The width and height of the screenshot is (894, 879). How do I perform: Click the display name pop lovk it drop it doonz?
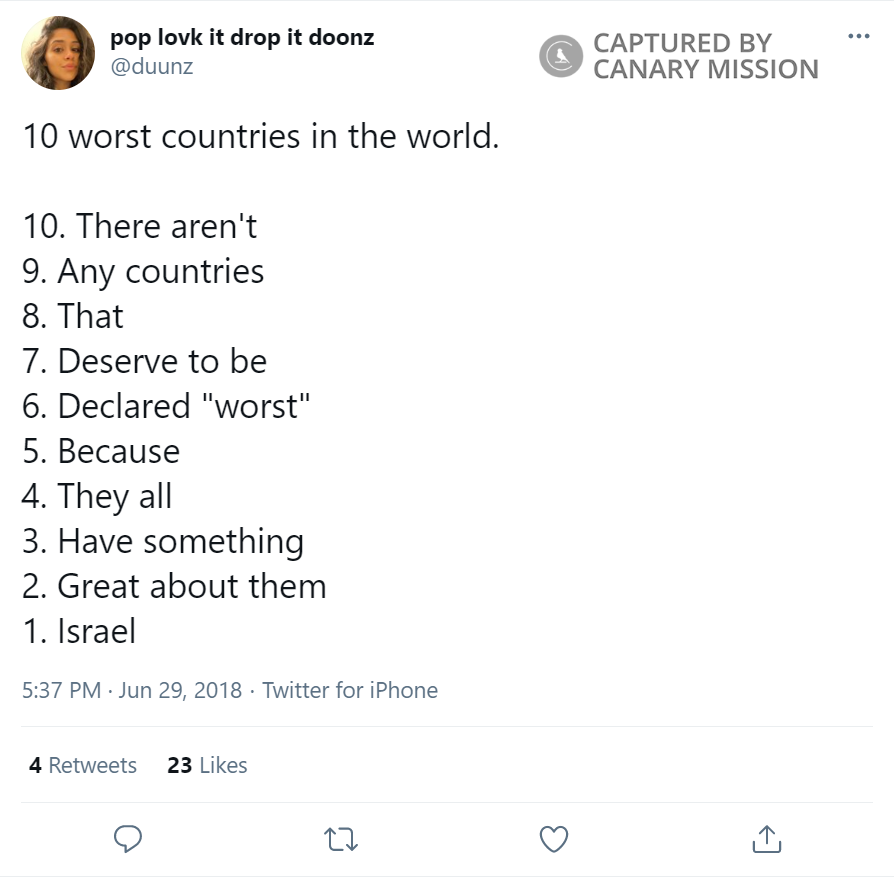(243, 37)
